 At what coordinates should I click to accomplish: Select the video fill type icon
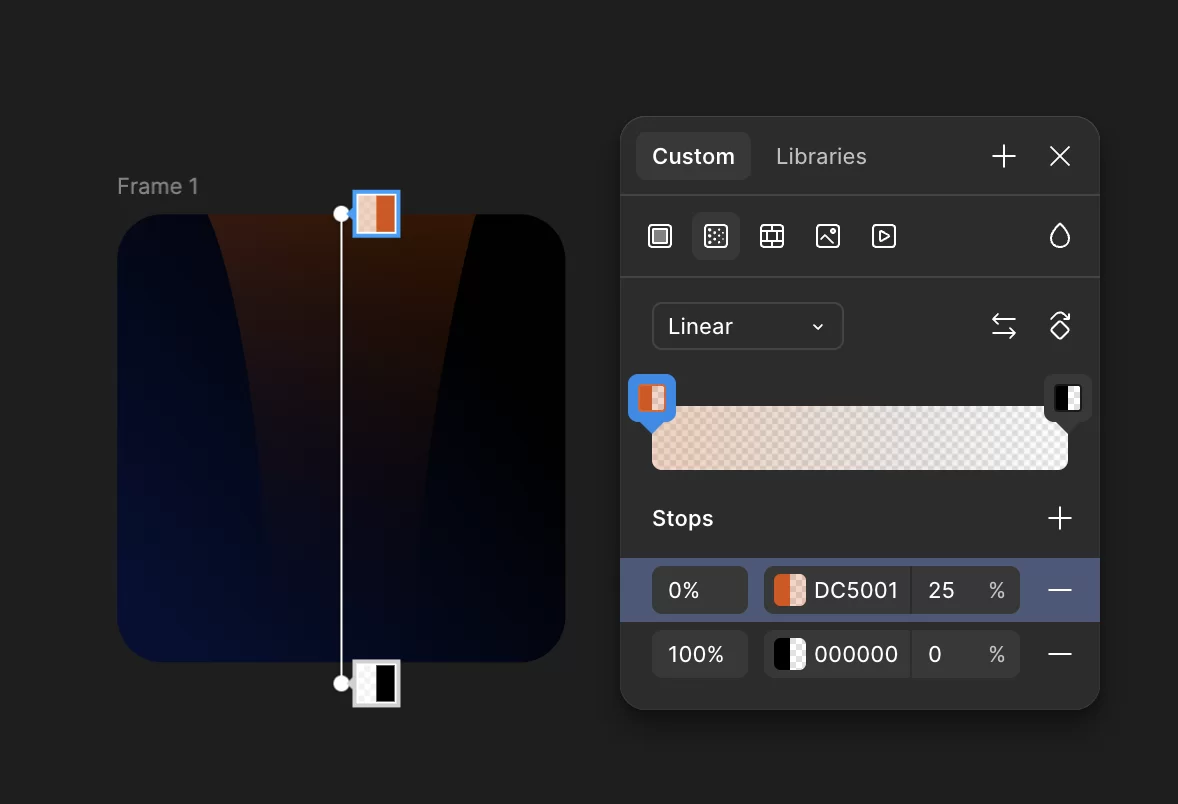[x=884, y=236]
